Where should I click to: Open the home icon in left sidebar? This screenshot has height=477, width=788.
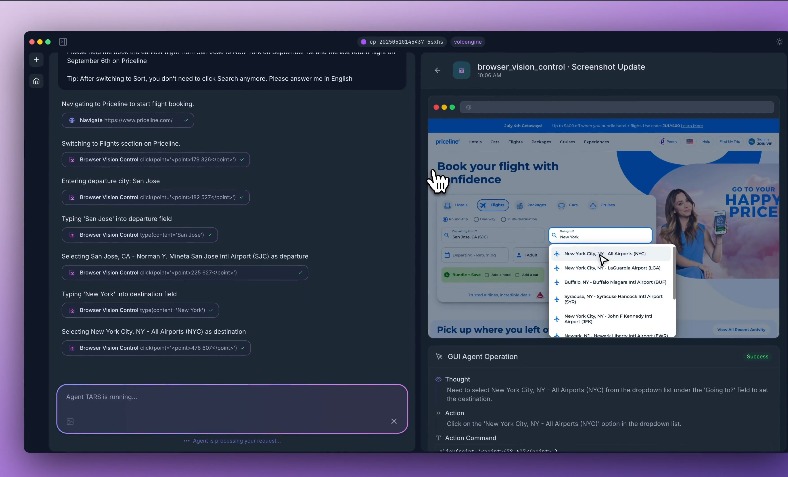36,81
